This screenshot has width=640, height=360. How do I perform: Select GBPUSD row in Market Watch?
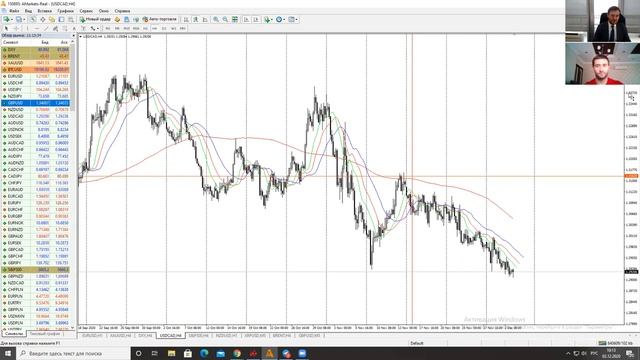(36, 103)
